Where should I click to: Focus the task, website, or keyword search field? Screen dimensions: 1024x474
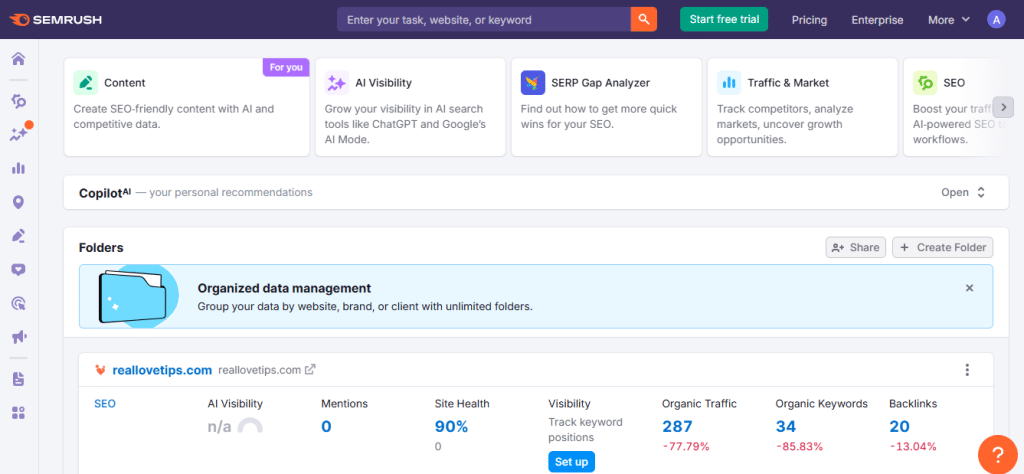pos(484,20)
